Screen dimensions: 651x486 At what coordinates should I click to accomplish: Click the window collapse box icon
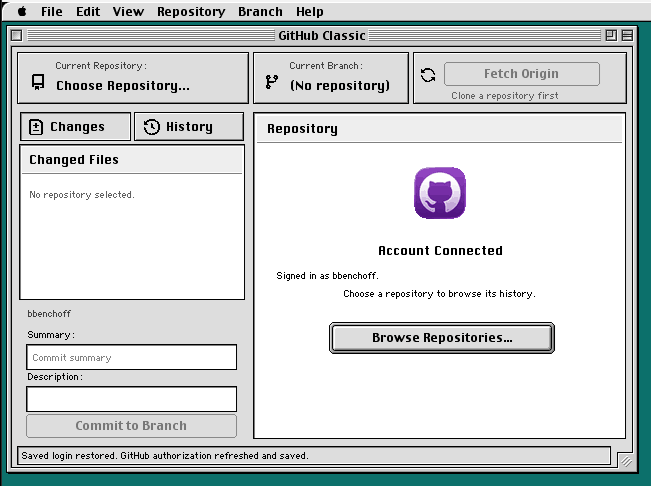click(627, 36)
